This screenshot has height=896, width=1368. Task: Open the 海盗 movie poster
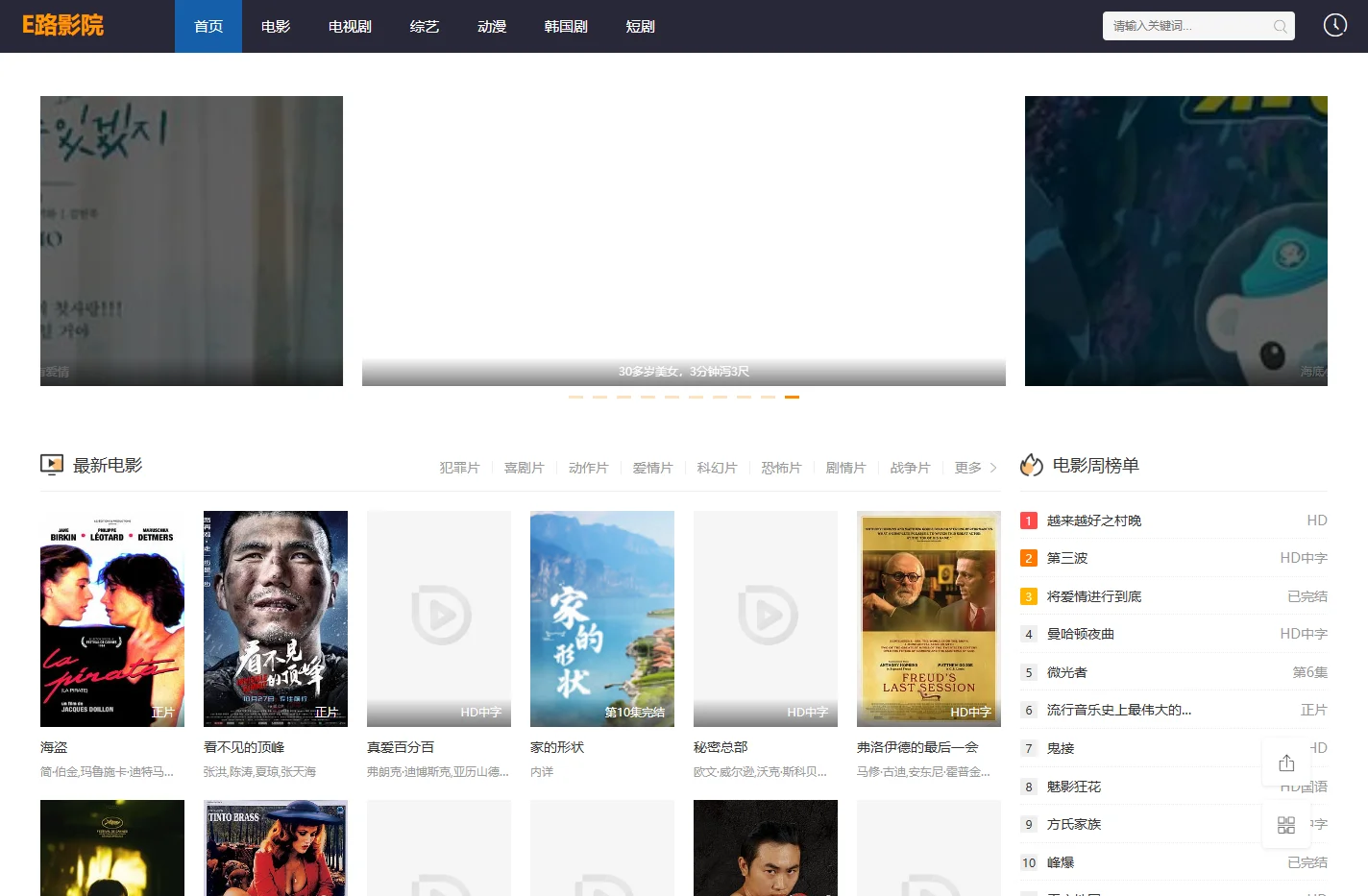pyautogui.click(x=112, y=618)
